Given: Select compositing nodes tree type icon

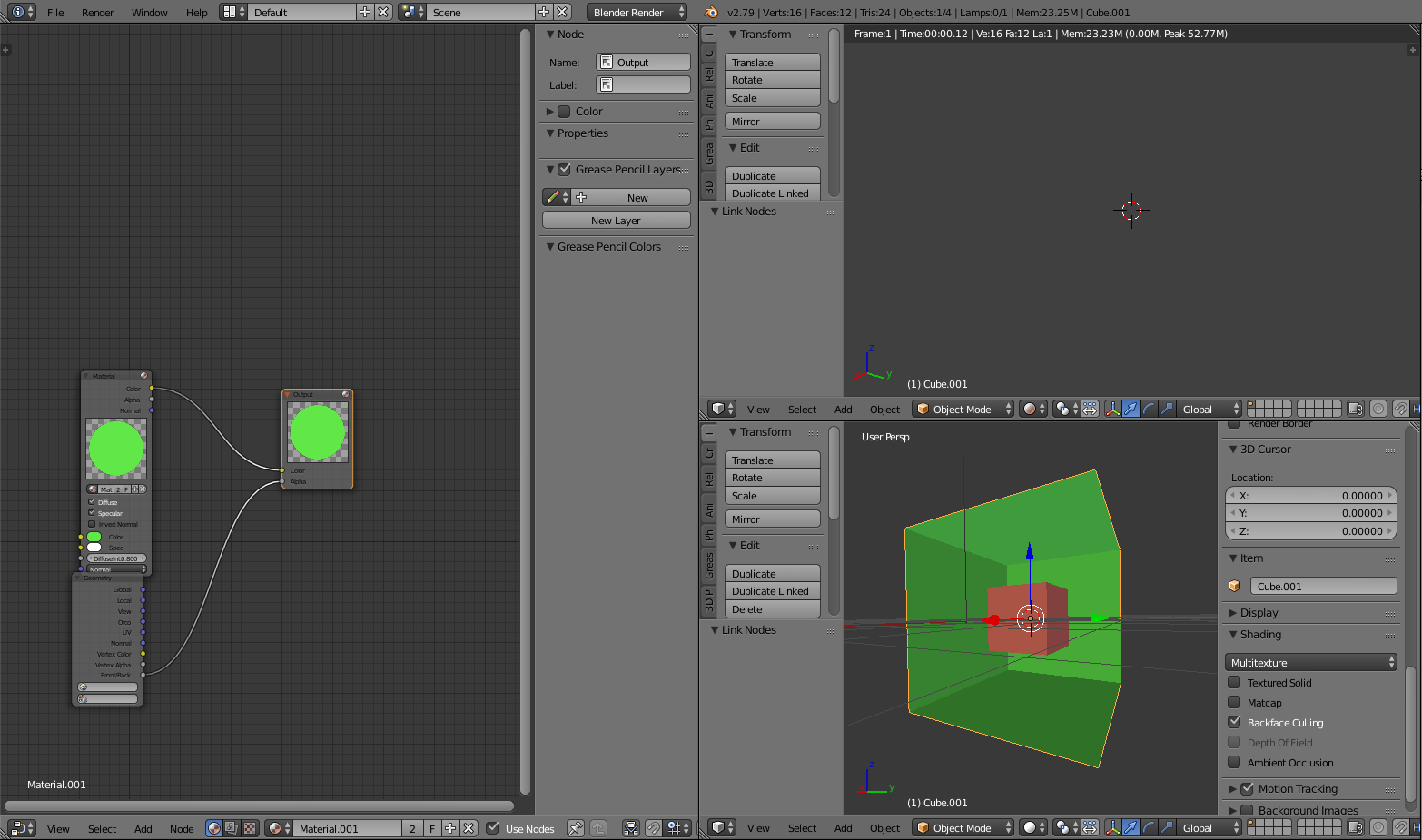Looking at the screenshot, I should [232, 828].
